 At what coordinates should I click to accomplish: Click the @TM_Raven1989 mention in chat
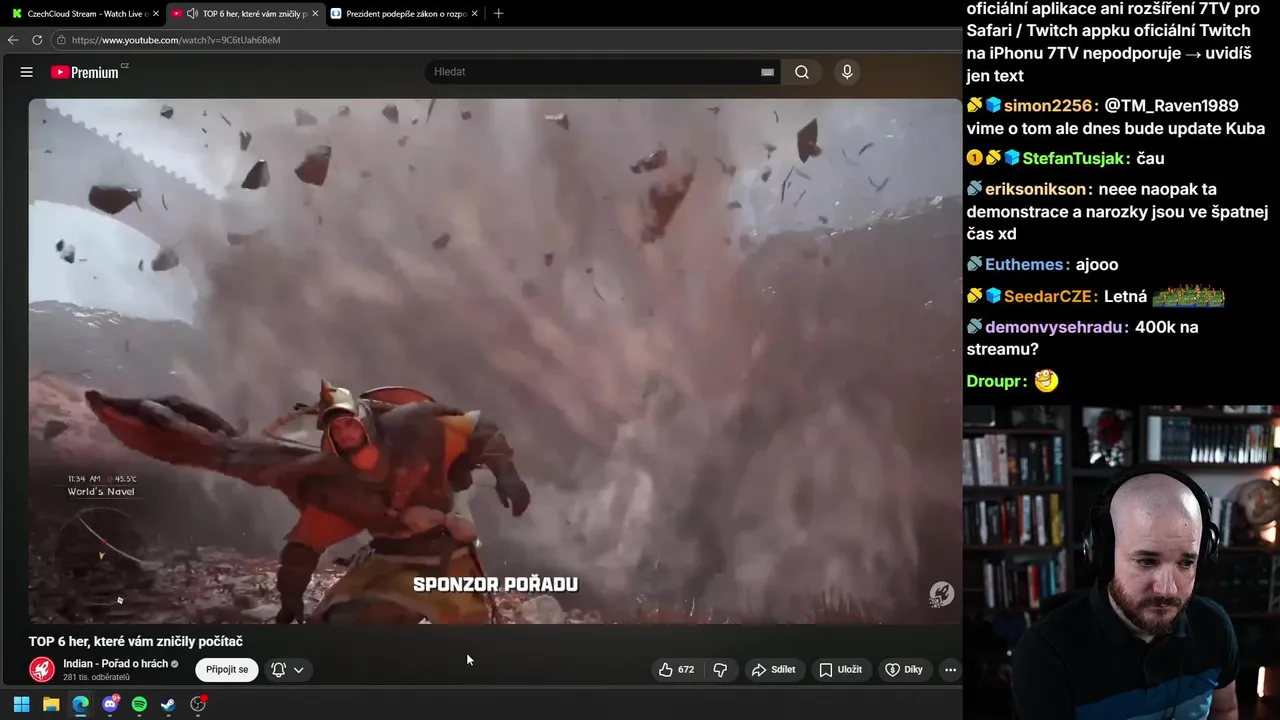[x=1172, y=106]
